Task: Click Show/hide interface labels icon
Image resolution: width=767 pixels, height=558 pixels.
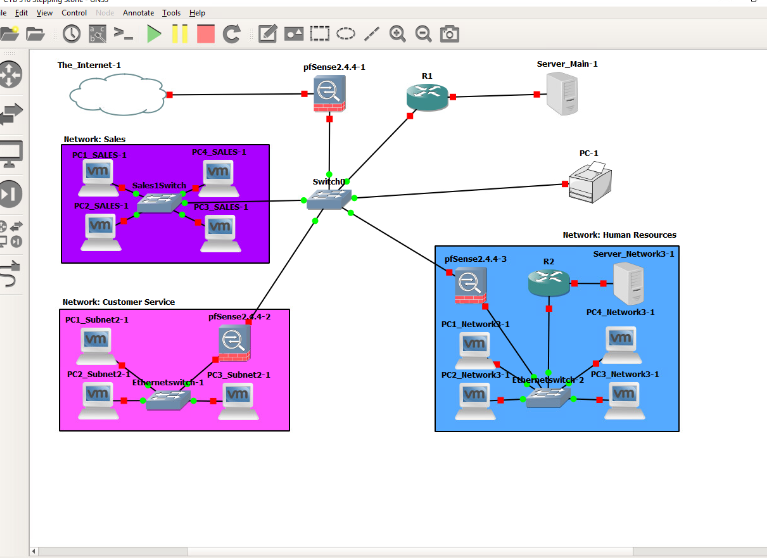Action: point(97,34)
